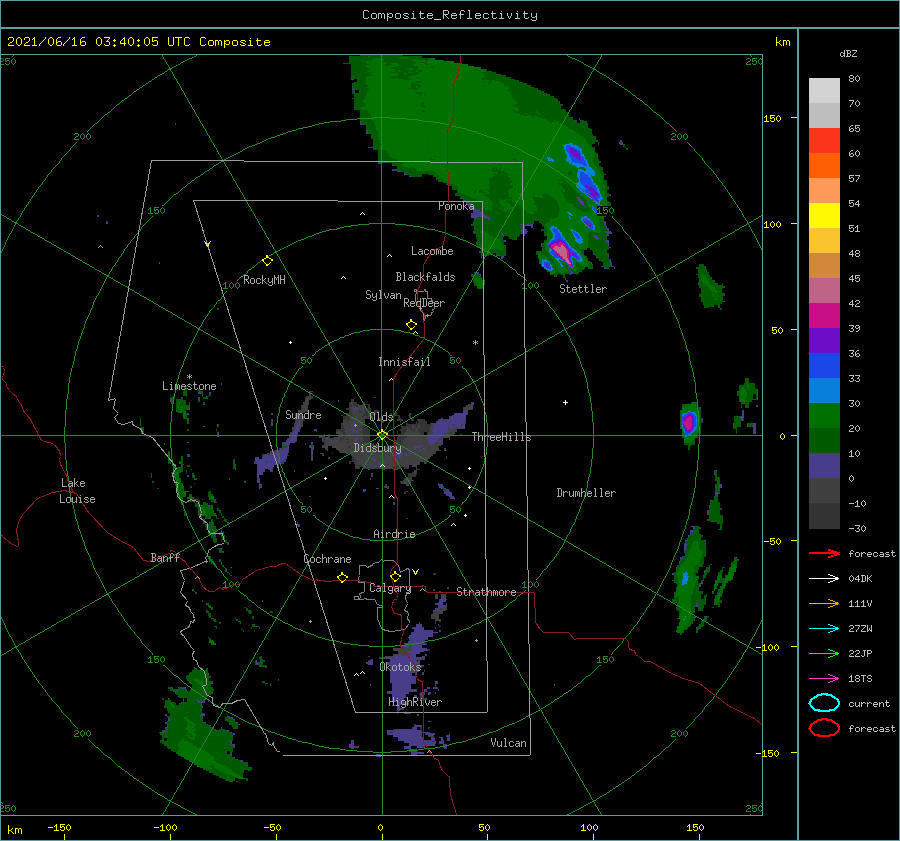Screen dimensions: 900x841
Task: Click the Drumheller label
Action: tap(586, 493)
